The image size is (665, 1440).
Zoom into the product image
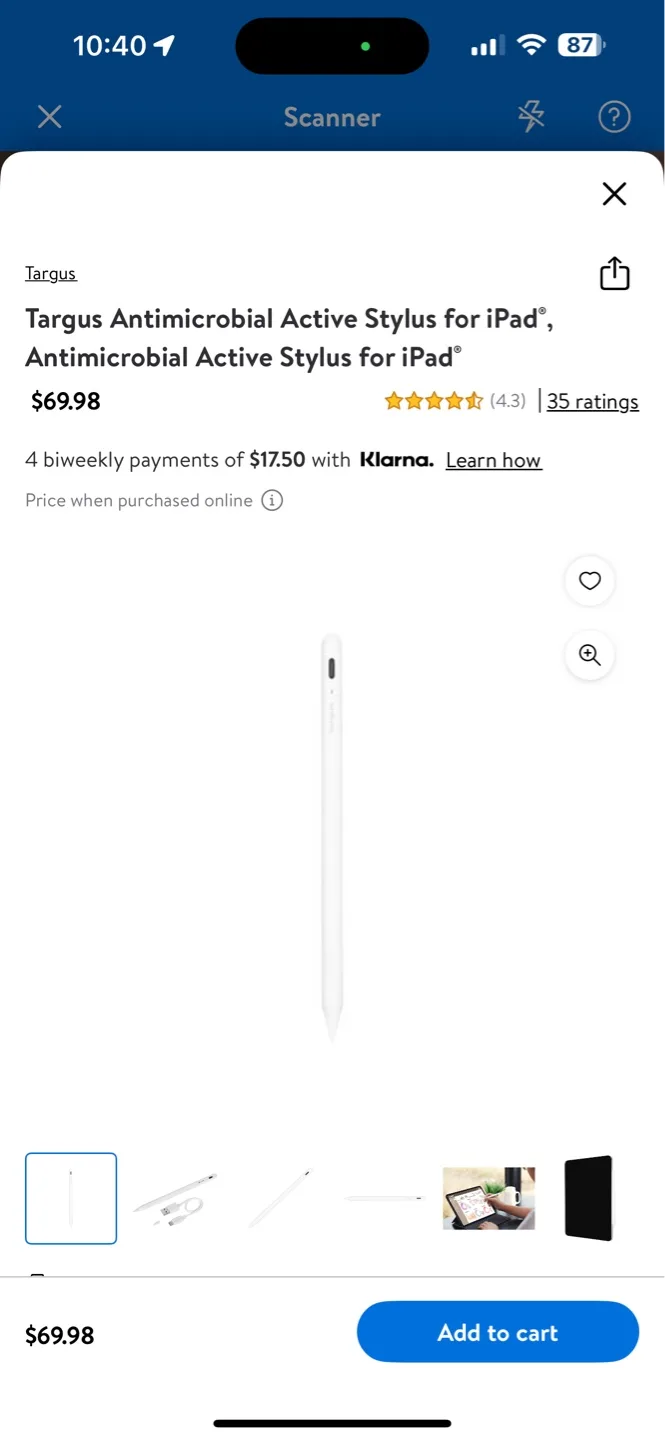coord(589,655)
